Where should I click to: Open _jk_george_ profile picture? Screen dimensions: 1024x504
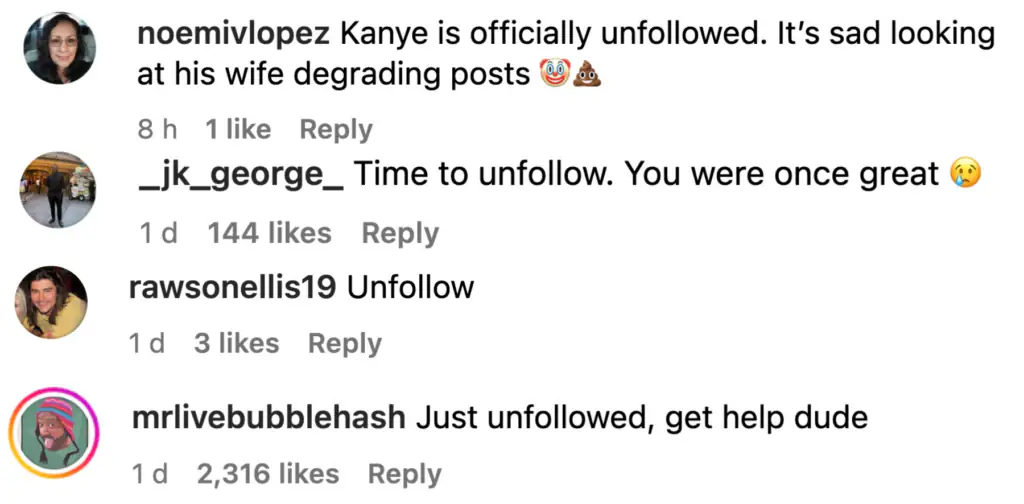[x=57, y=190]
